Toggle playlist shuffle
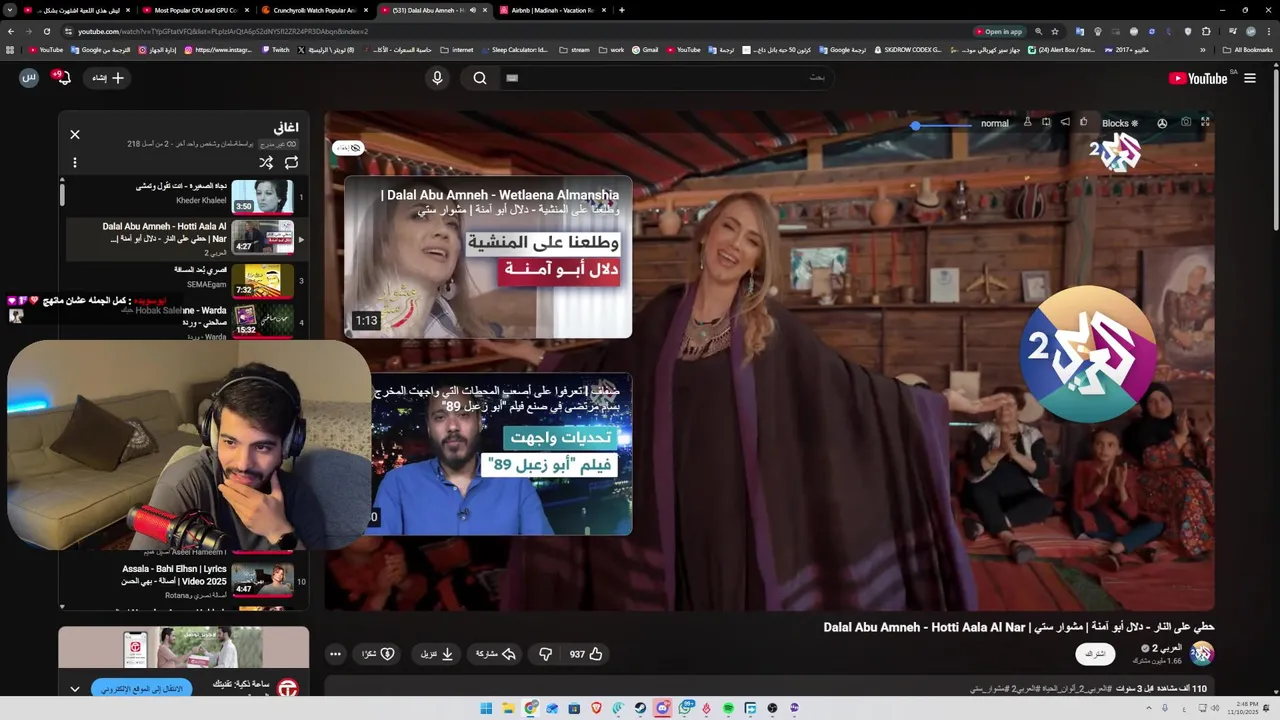This screenshot has width=1280, height=720. point(265,162)
